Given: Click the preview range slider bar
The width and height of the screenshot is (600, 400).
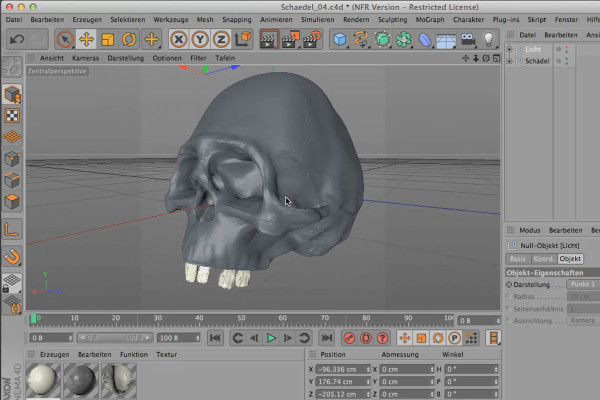Looking at the screenshot, I should tap(114, 338).
